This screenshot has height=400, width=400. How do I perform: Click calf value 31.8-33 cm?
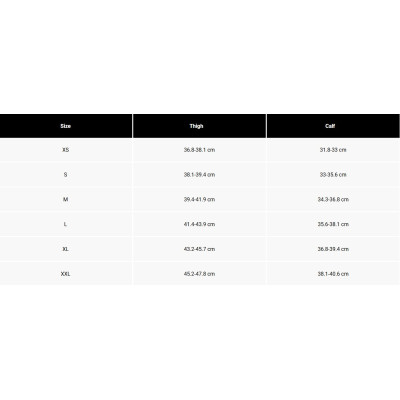click(x=333, y=150)
